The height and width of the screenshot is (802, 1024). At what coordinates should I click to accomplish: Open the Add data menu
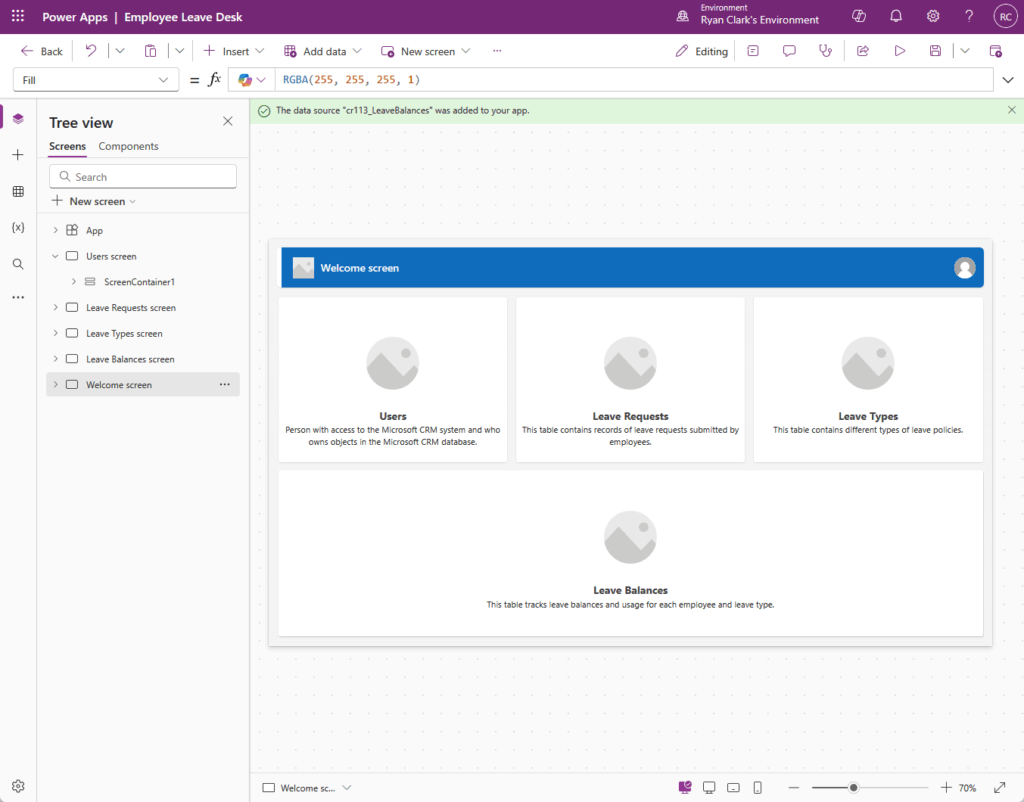click(323, 51)
